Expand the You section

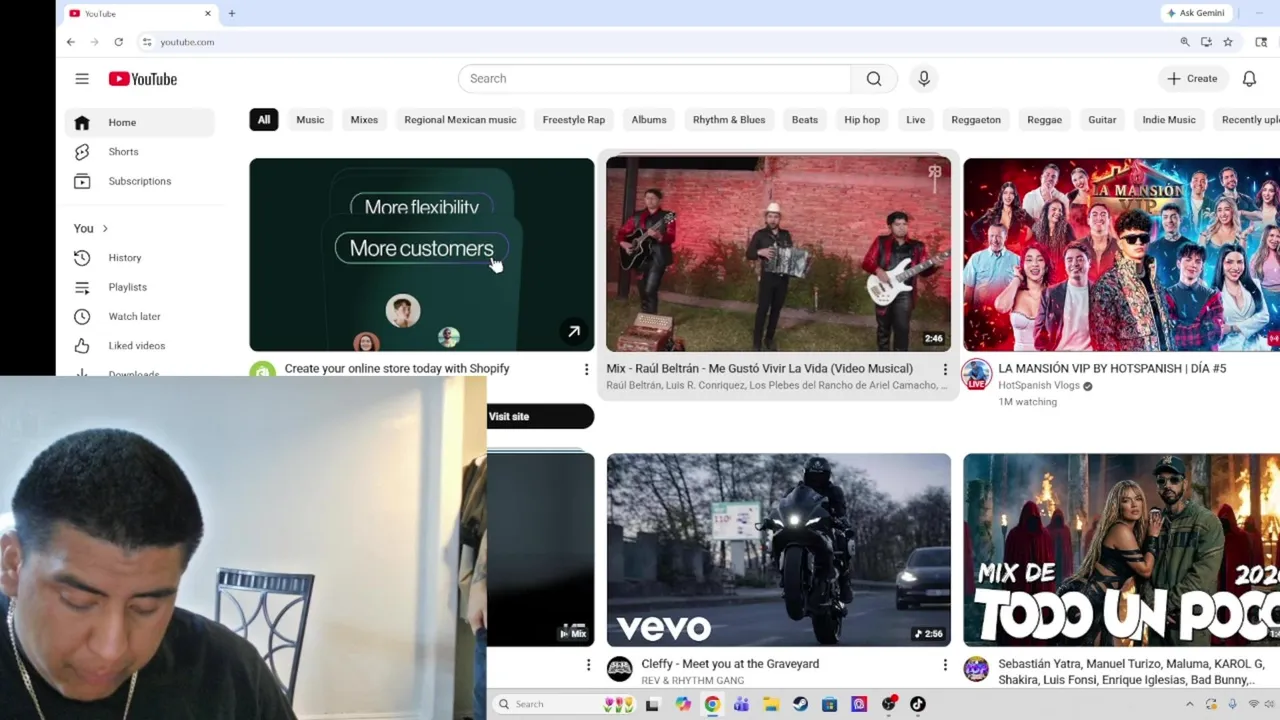point(91,229)
